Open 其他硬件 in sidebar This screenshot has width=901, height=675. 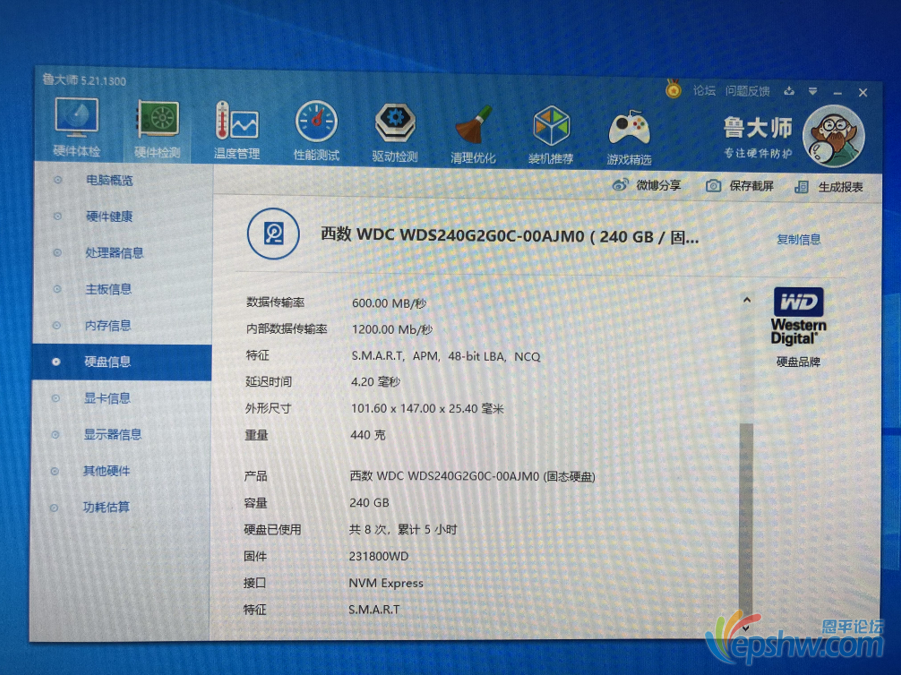coord(106,471)
